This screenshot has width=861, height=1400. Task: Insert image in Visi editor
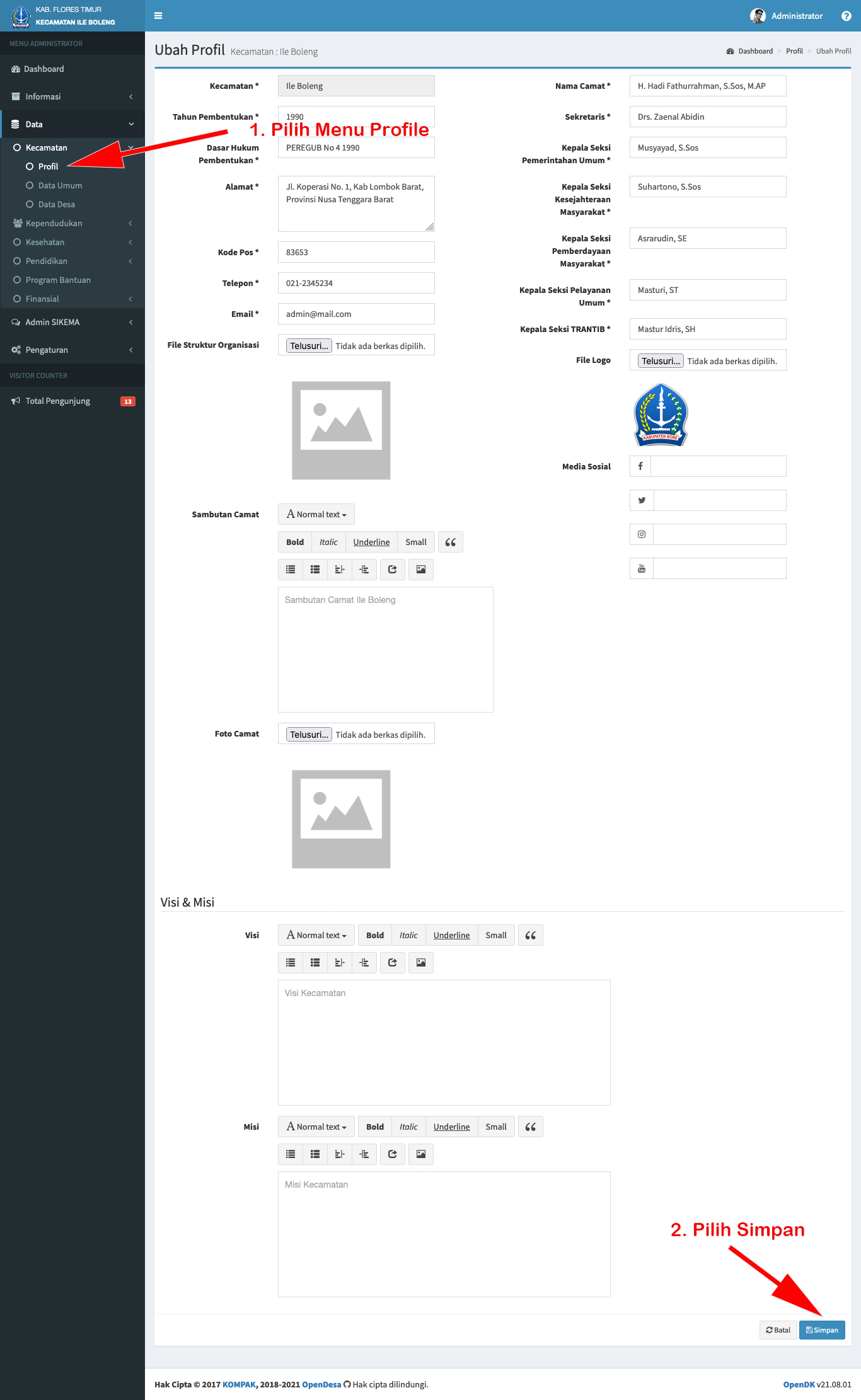[x=421, y=963]
